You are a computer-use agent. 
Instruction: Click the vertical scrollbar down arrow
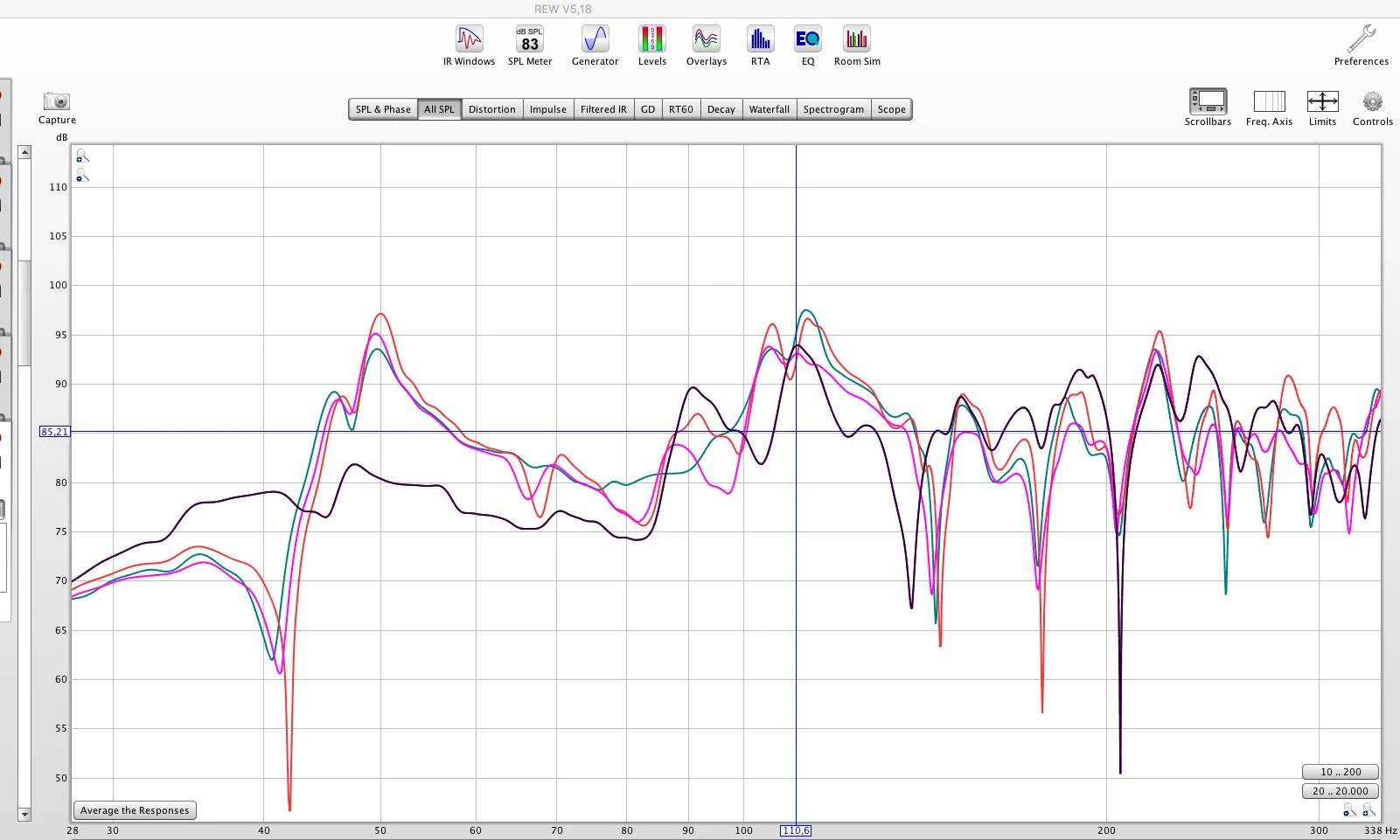point(24,814)
